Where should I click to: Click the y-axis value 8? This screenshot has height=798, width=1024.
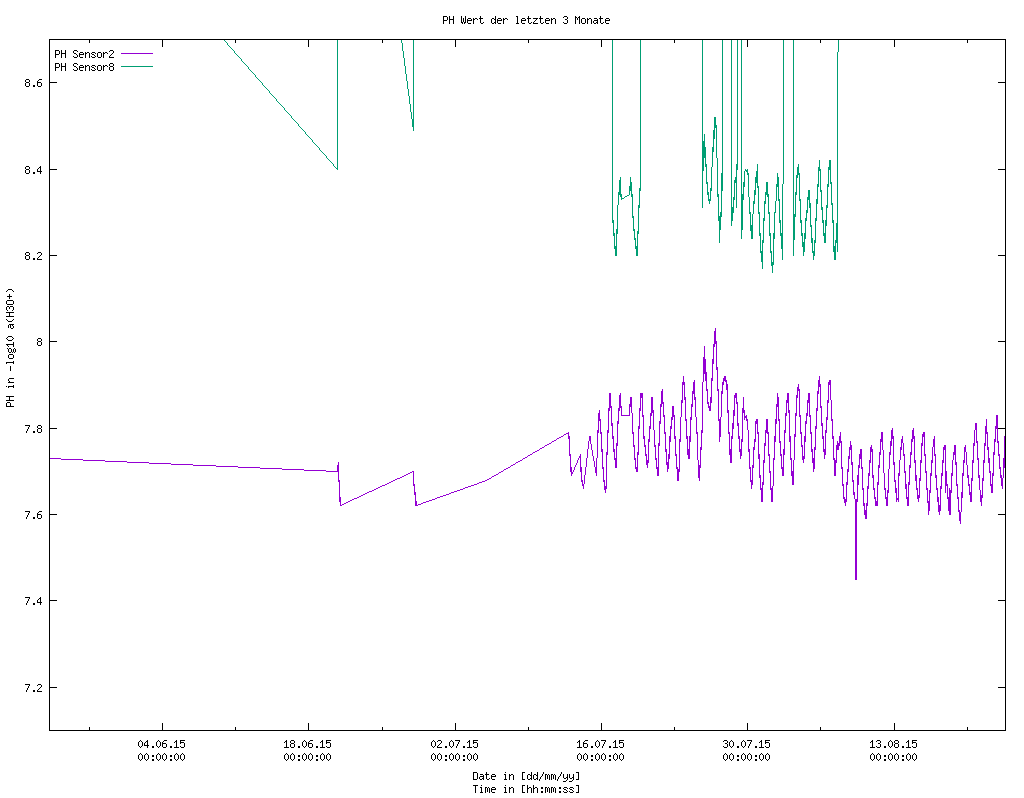[x=39, y=342]
